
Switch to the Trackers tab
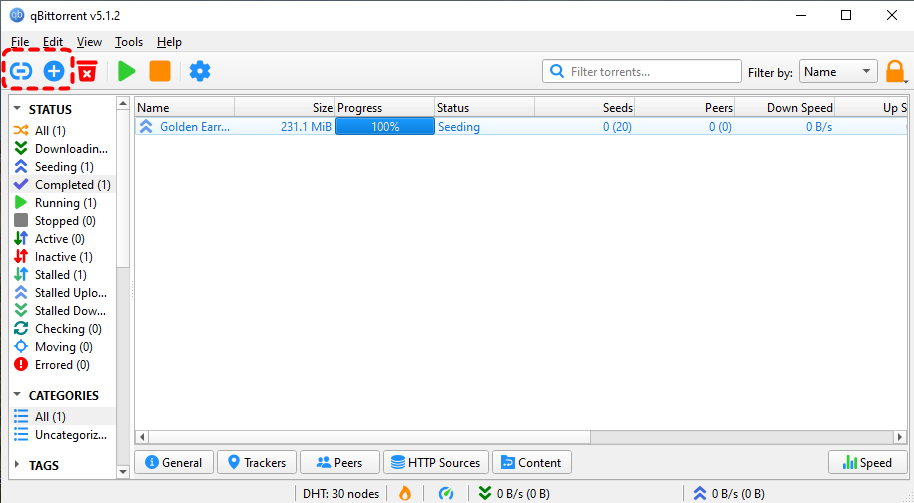(x=256, y=462)
